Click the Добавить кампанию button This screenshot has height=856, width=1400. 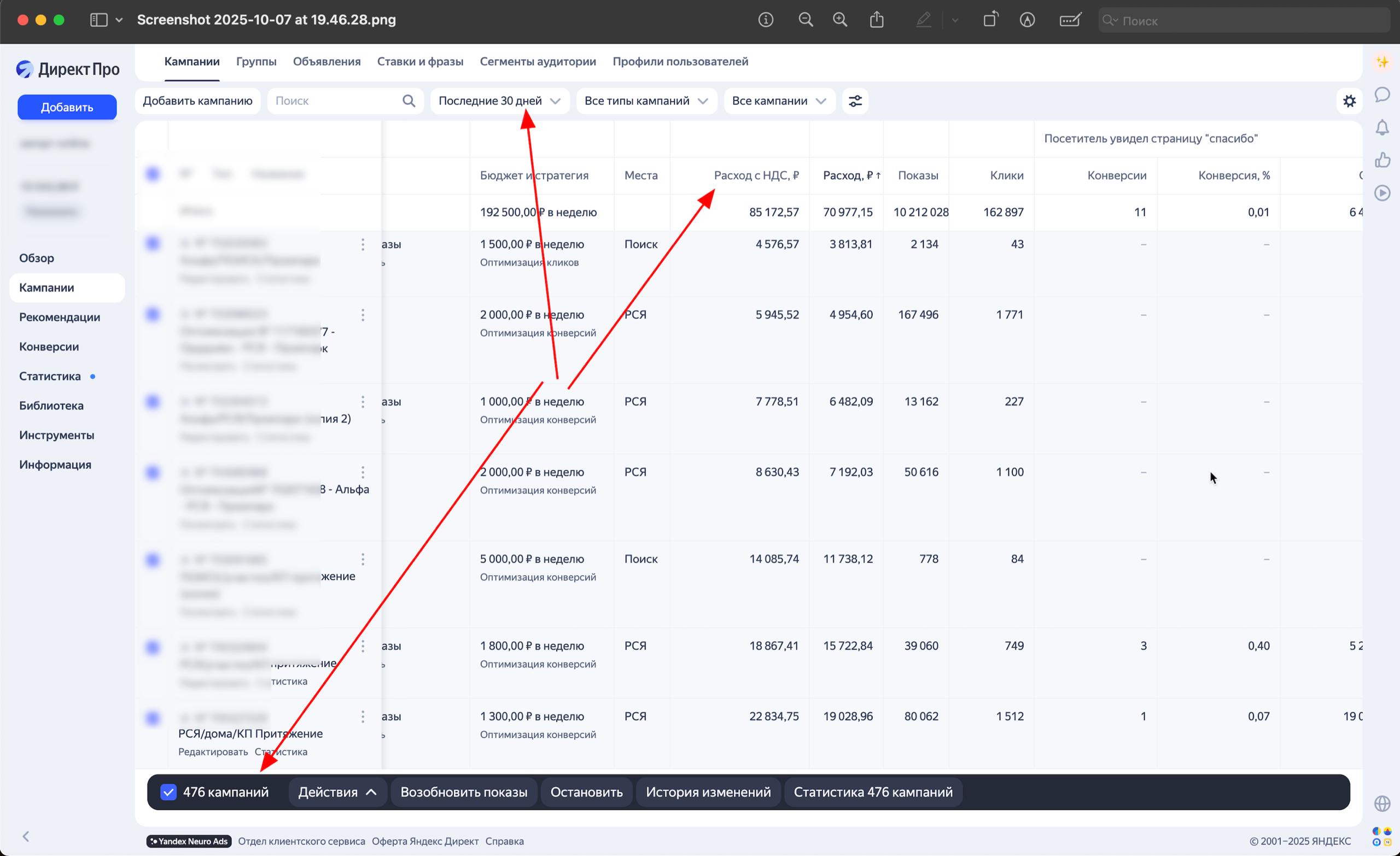click(197, 101)
